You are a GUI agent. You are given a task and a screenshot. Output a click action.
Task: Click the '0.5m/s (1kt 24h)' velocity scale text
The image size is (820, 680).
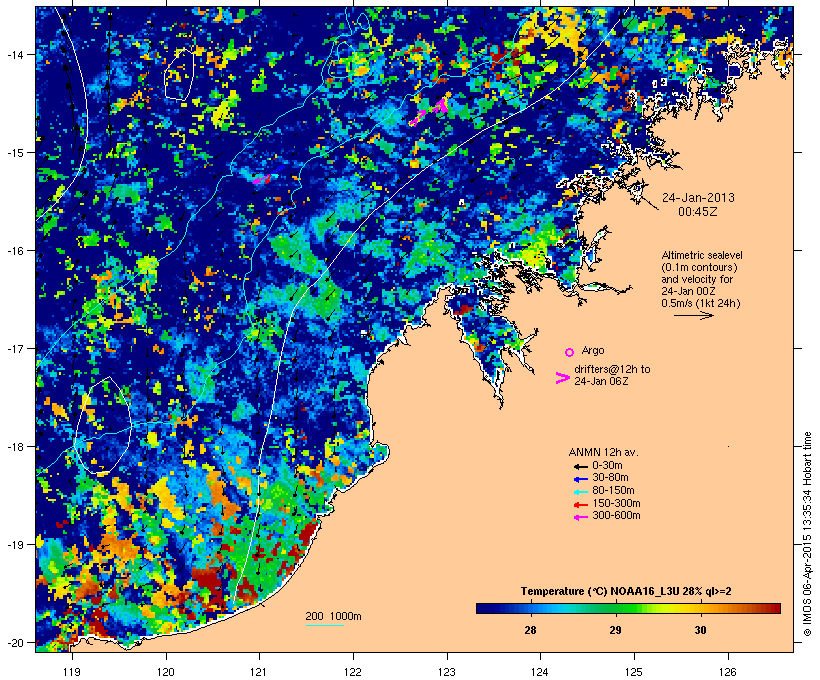[701, 303]
